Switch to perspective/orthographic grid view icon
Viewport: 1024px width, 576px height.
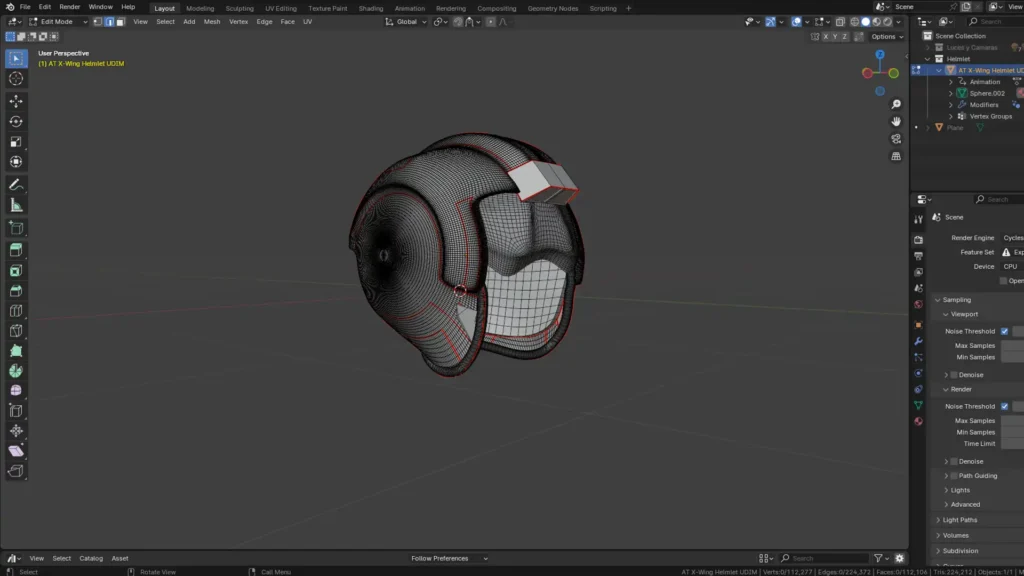pyautogui.click(x=896, y=156)
